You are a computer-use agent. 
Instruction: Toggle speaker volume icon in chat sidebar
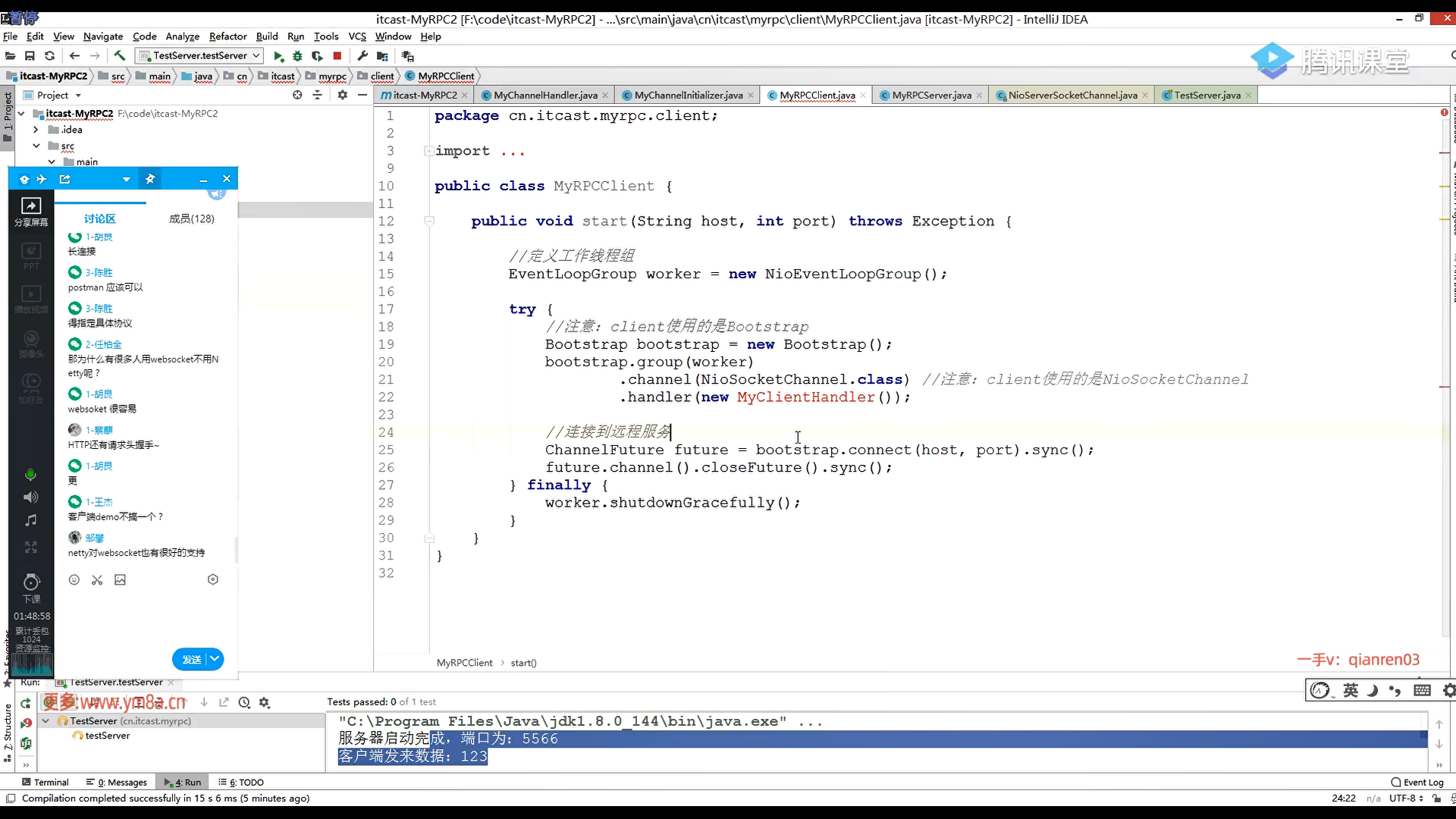click(30, 497)
